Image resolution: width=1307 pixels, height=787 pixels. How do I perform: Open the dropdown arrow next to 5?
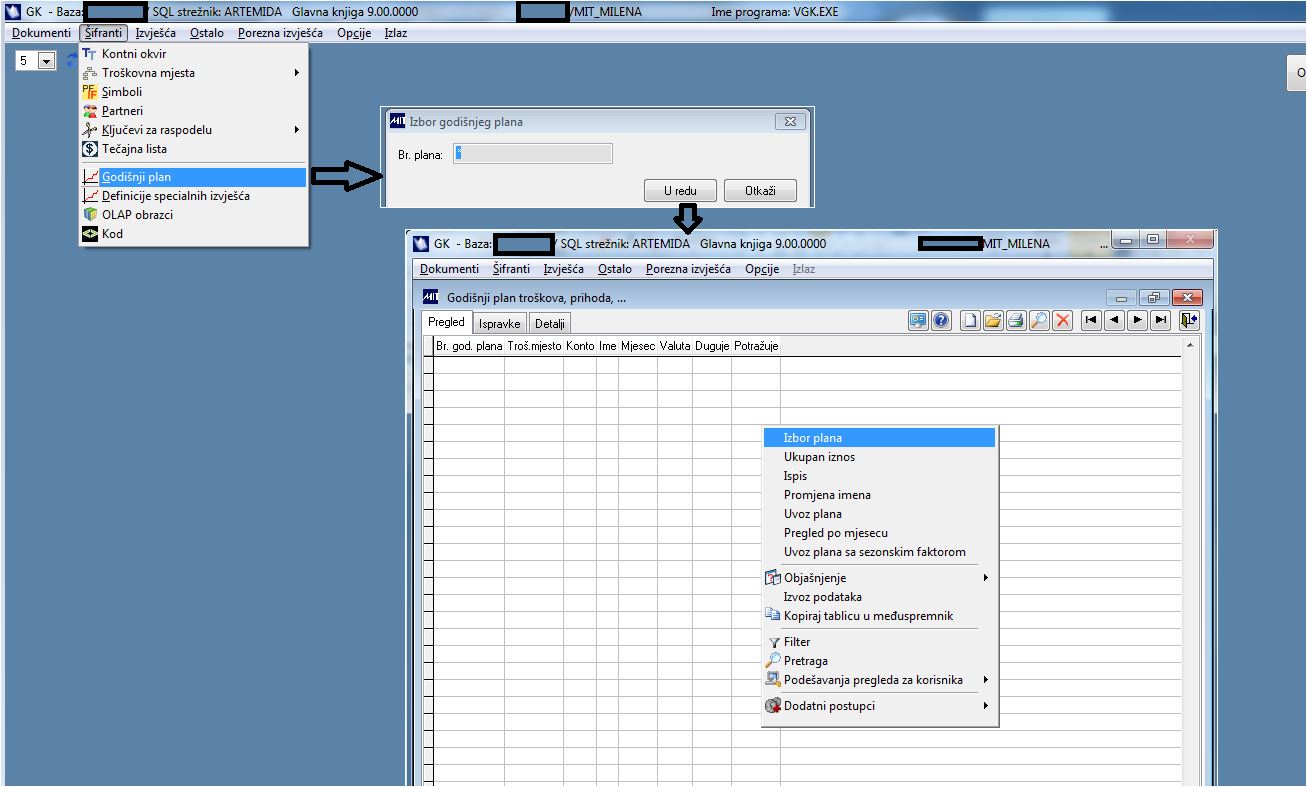point(47,61)
